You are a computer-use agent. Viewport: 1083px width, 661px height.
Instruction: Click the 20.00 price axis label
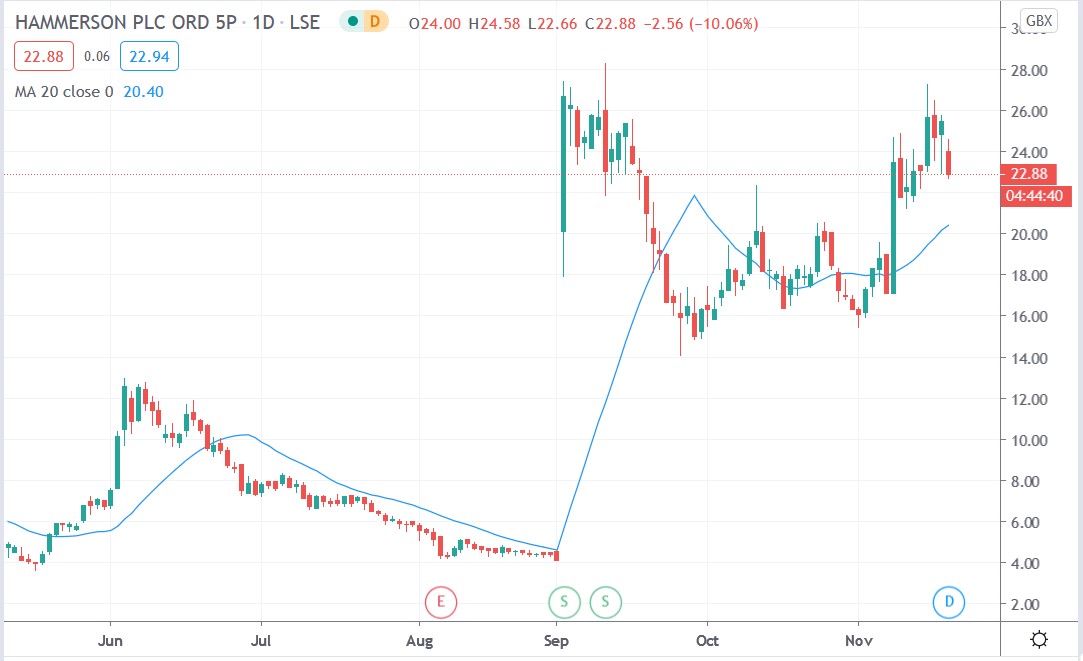[x=1029, y=234]
